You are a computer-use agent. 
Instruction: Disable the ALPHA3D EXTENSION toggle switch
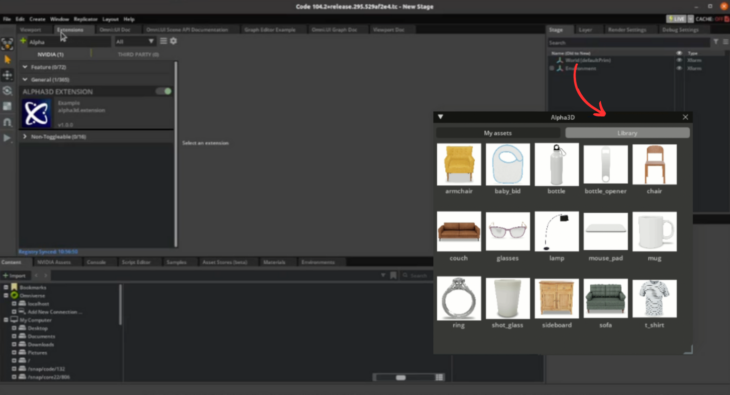pyautogui.click(x=164, y=91)
